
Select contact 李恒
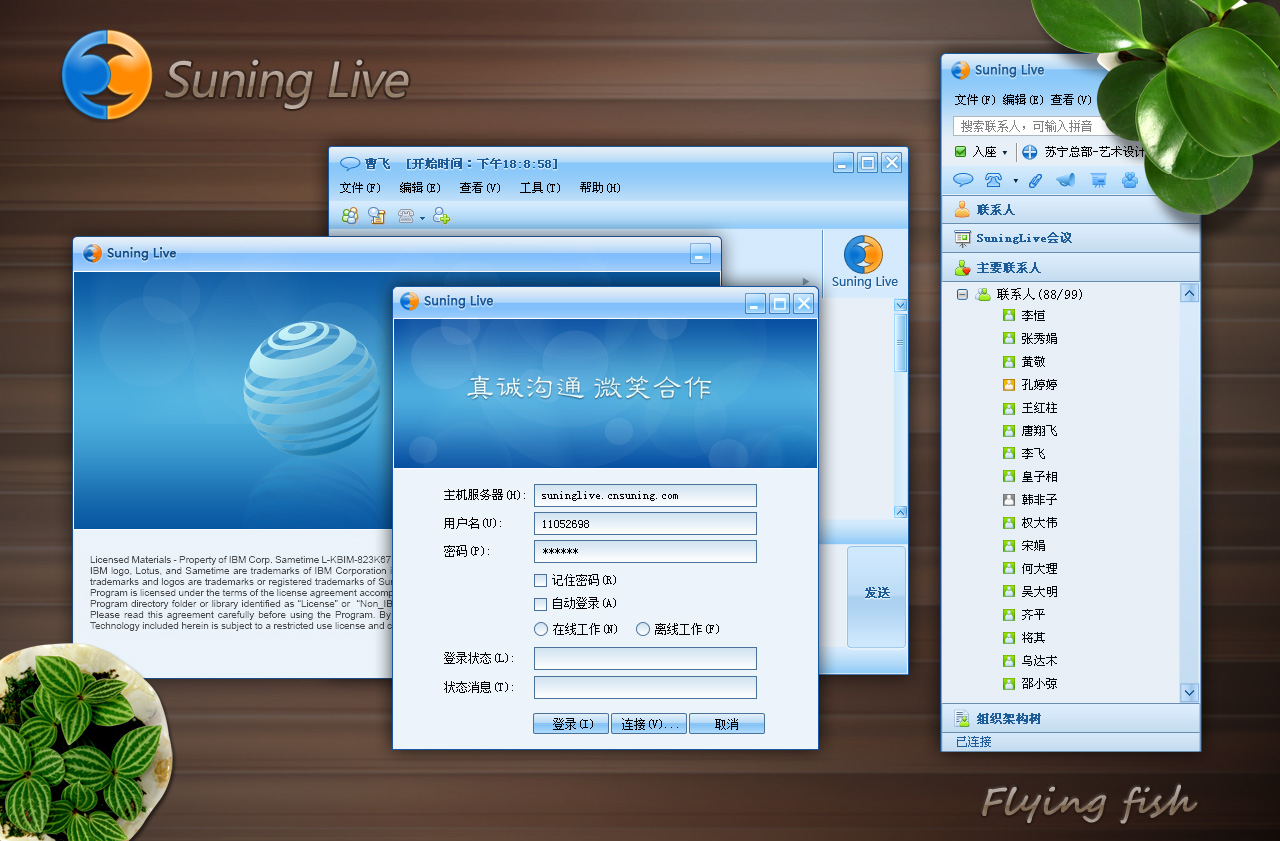point(1033,316)
